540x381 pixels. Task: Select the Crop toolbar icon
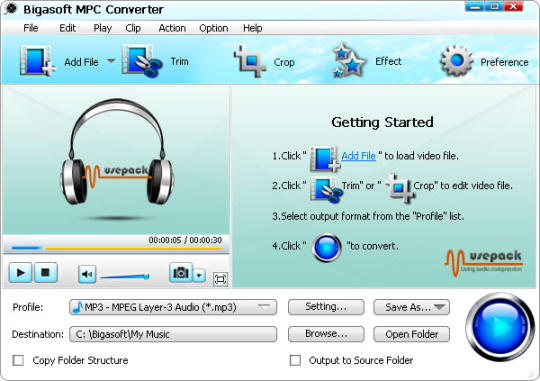(x=250, y=61)
